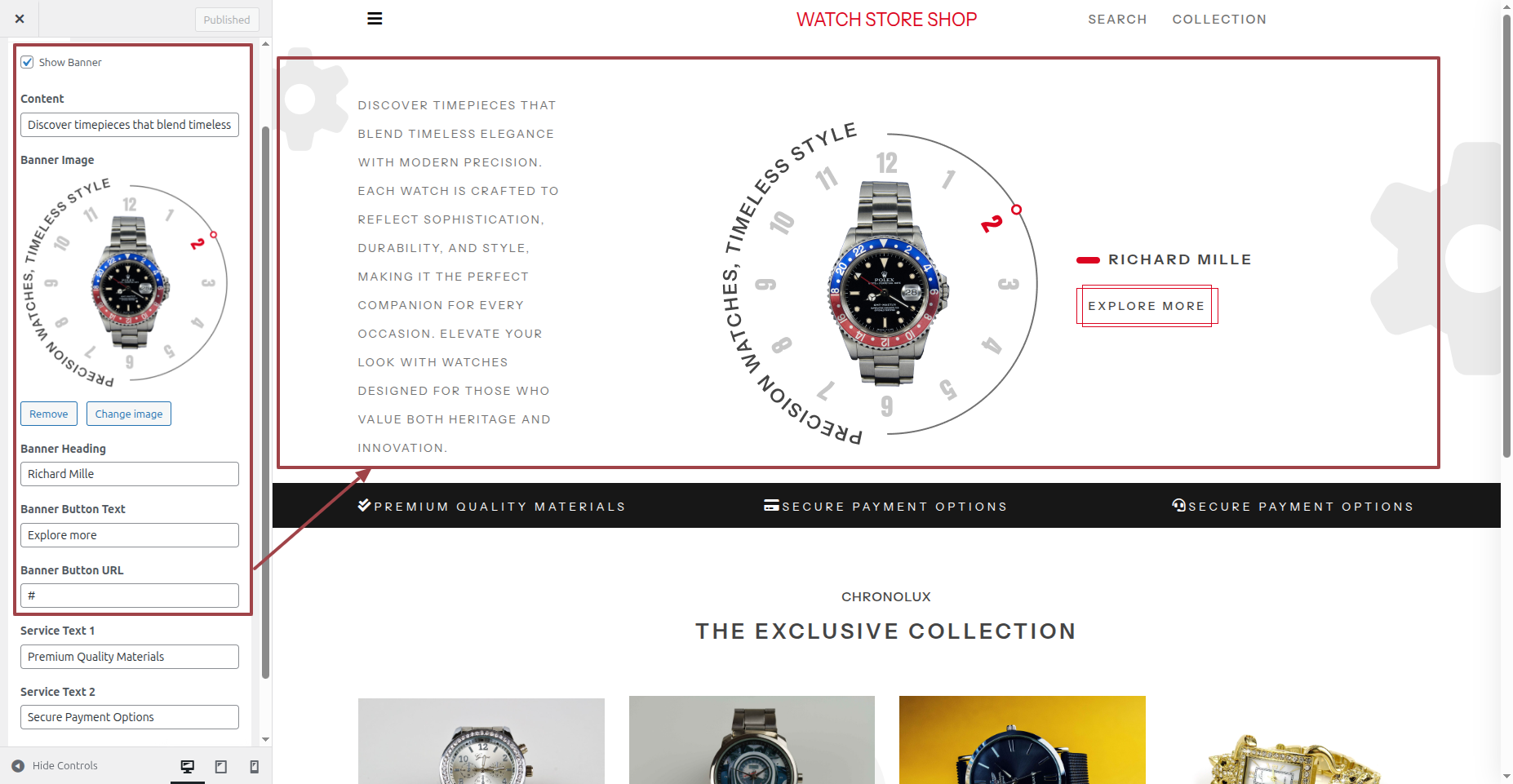This screenshot has height=784, width=1513.
Task: Click the sidebar scroll down arrow
Action: coord(265,740)
